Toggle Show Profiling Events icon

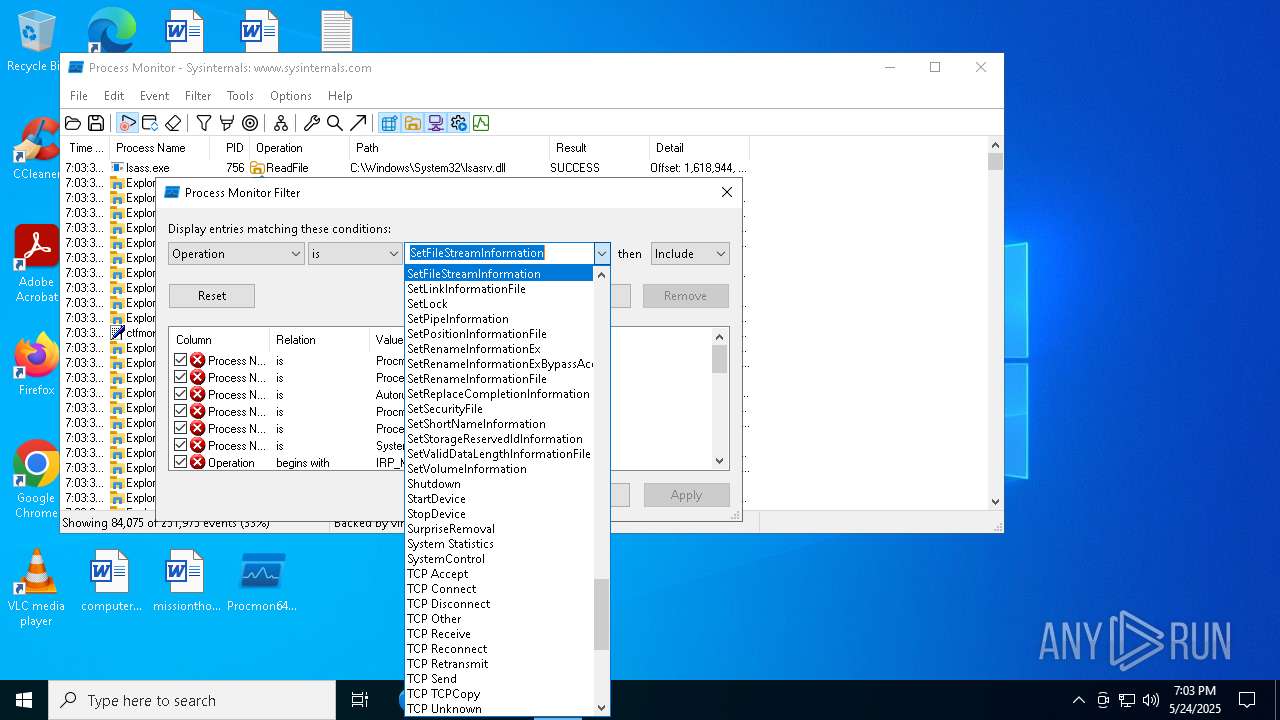[x=481, y=123]
